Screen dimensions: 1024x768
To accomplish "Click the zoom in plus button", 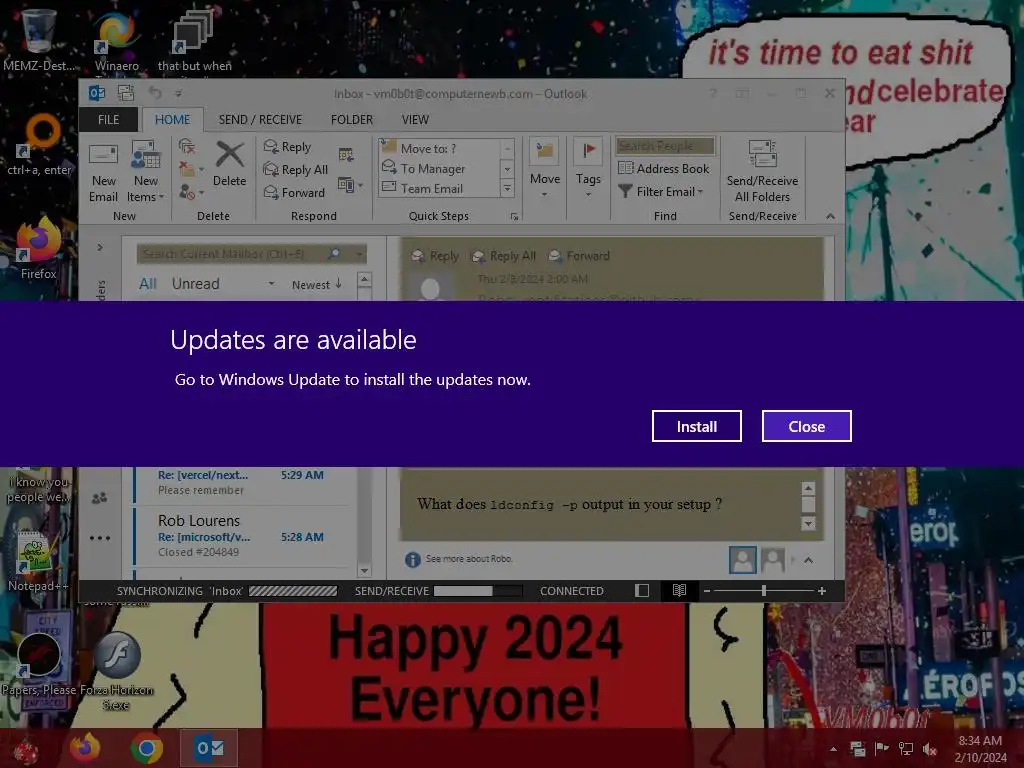I will [822, 591].
